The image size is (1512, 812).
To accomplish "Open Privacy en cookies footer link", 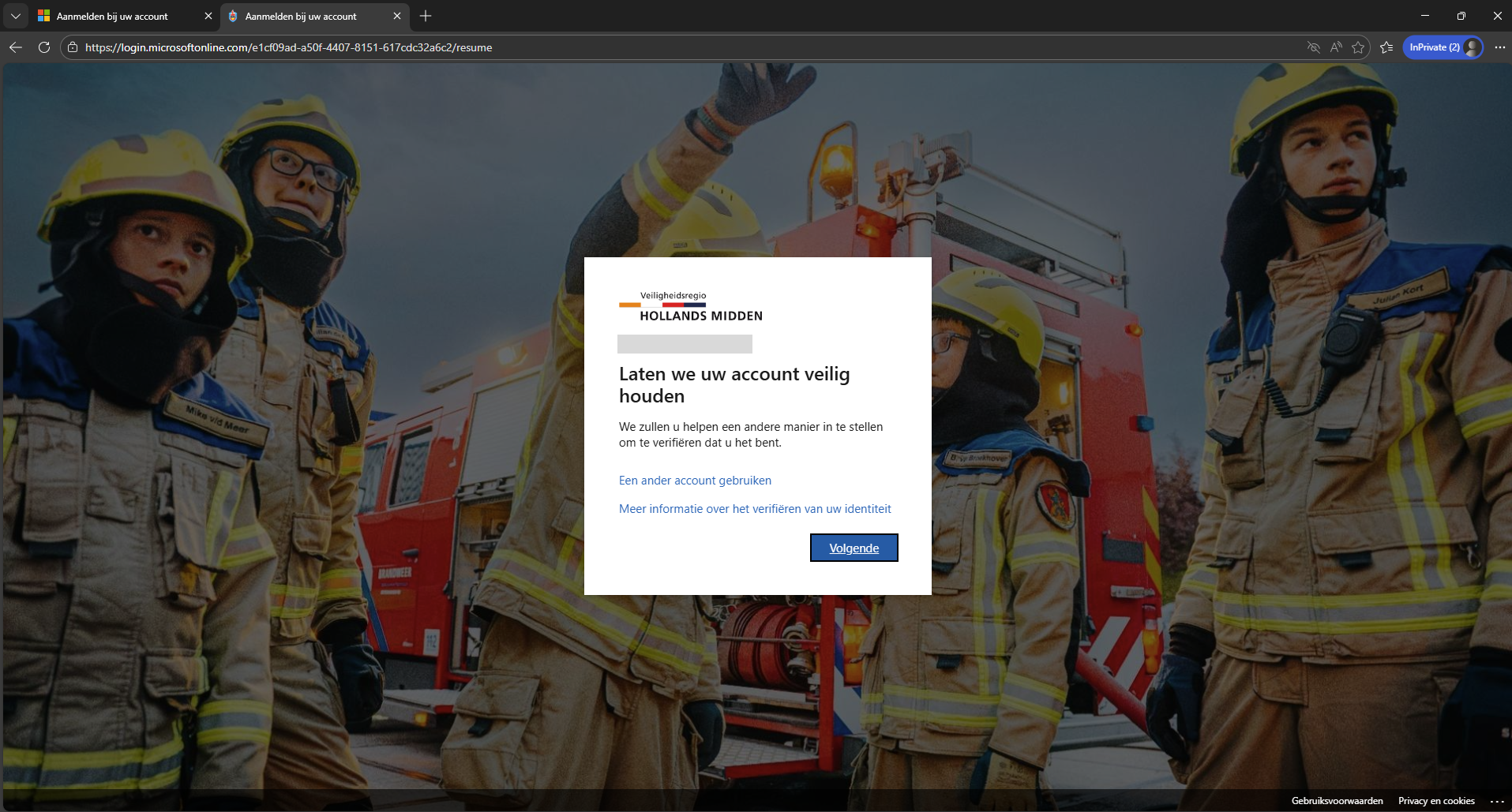I will 1436,801.
